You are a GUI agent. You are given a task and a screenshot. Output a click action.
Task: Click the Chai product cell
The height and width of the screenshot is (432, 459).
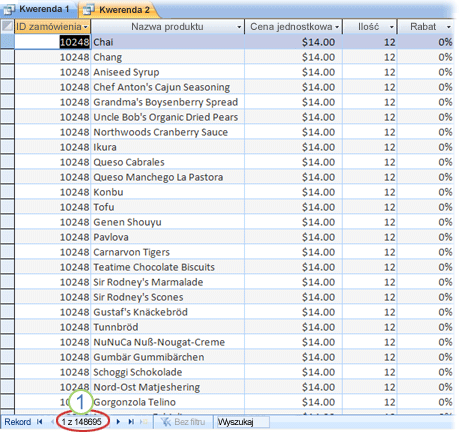pos(168,42)
